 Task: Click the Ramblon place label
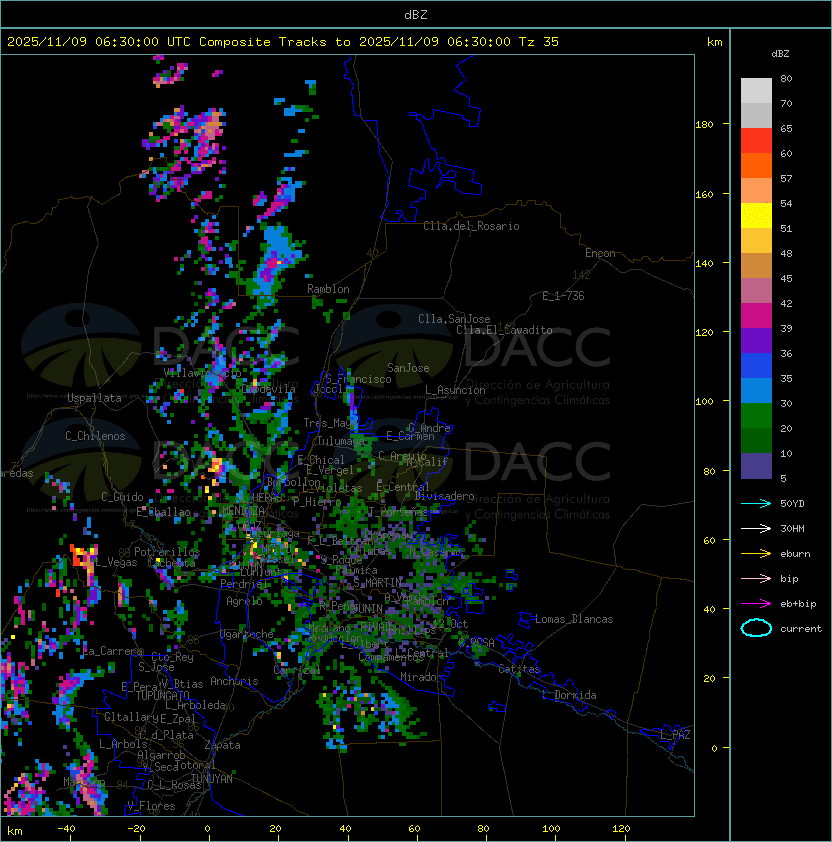[328, 289]
